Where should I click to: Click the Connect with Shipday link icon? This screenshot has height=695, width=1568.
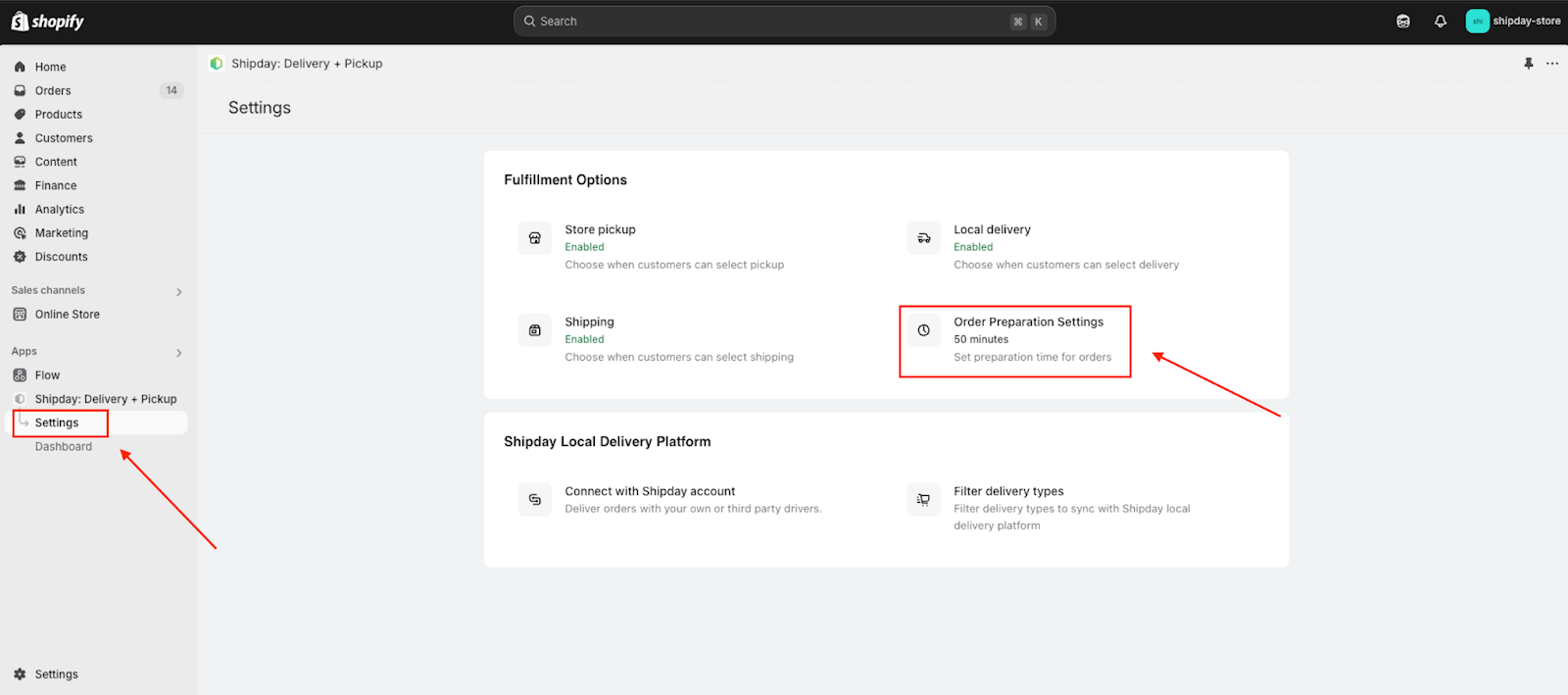tap(535, 500)
